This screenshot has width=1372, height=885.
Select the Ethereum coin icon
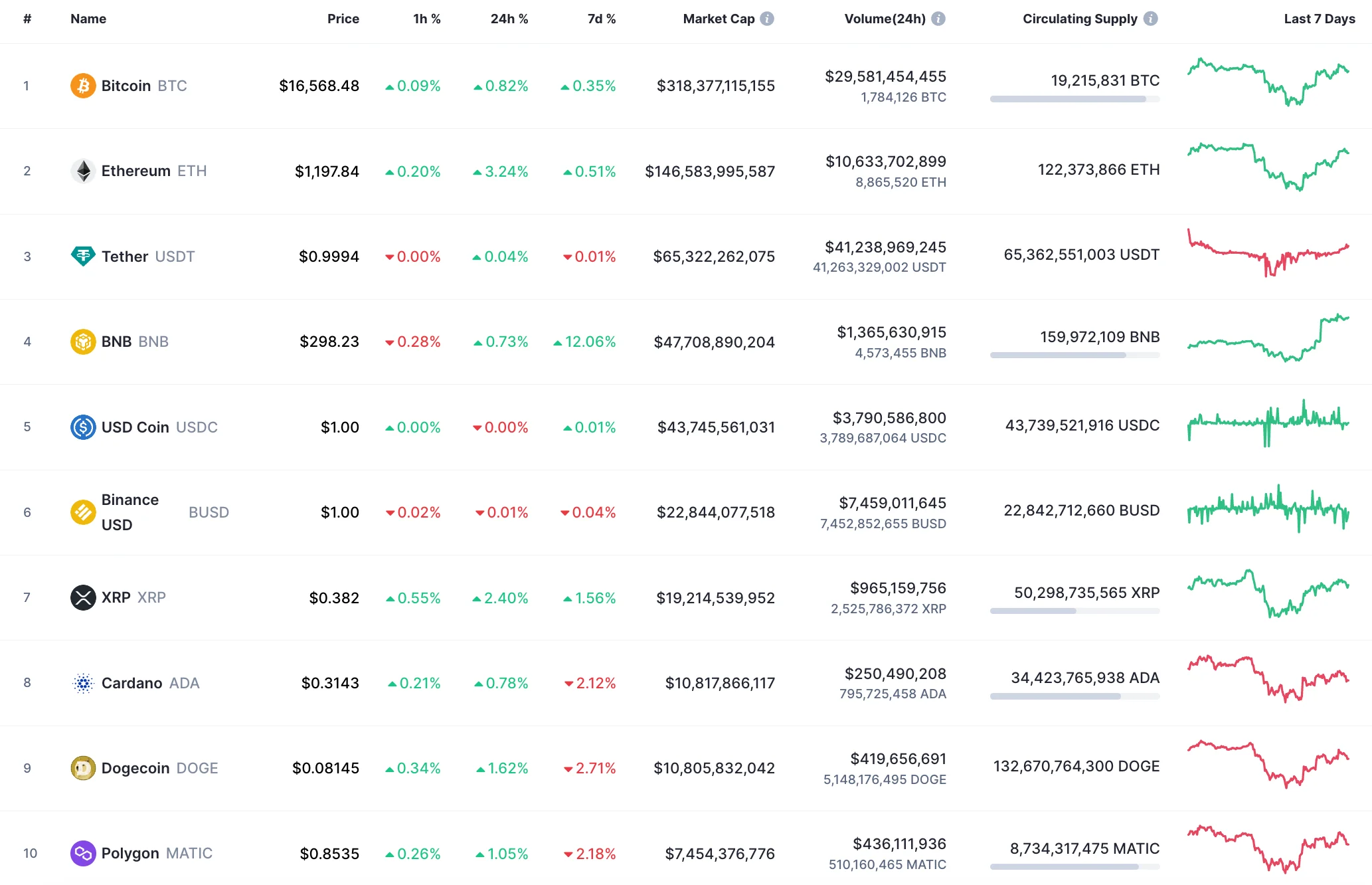82,171
